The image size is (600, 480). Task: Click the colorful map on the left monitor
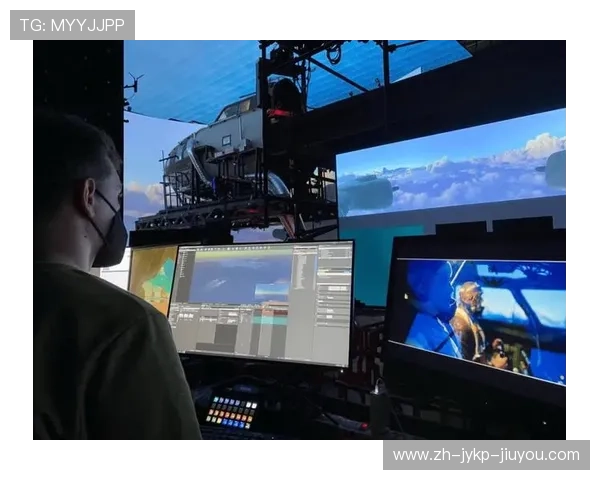pos(152,277)
